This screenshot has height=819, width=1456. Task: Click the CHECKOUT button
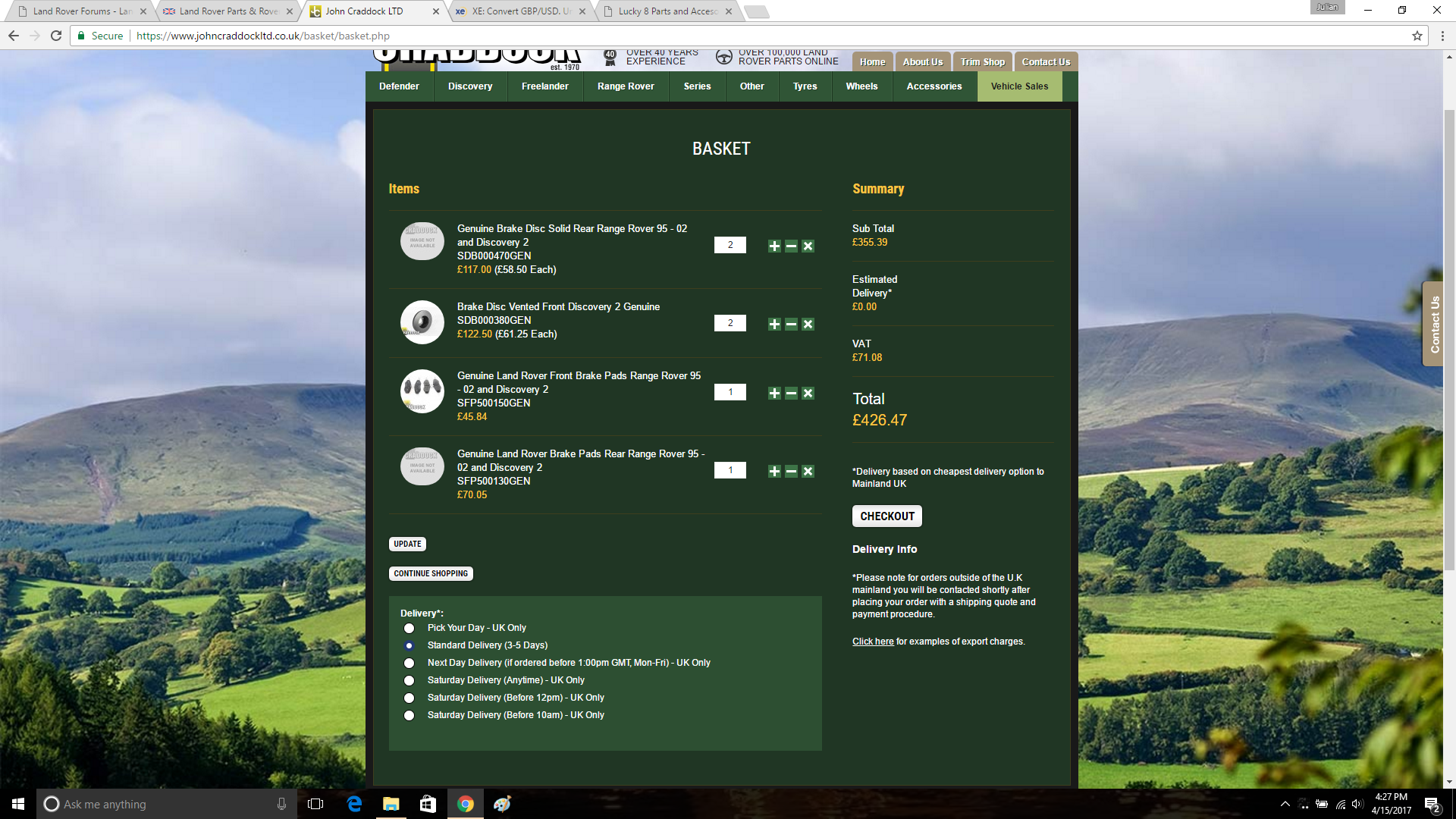[886, 516]
